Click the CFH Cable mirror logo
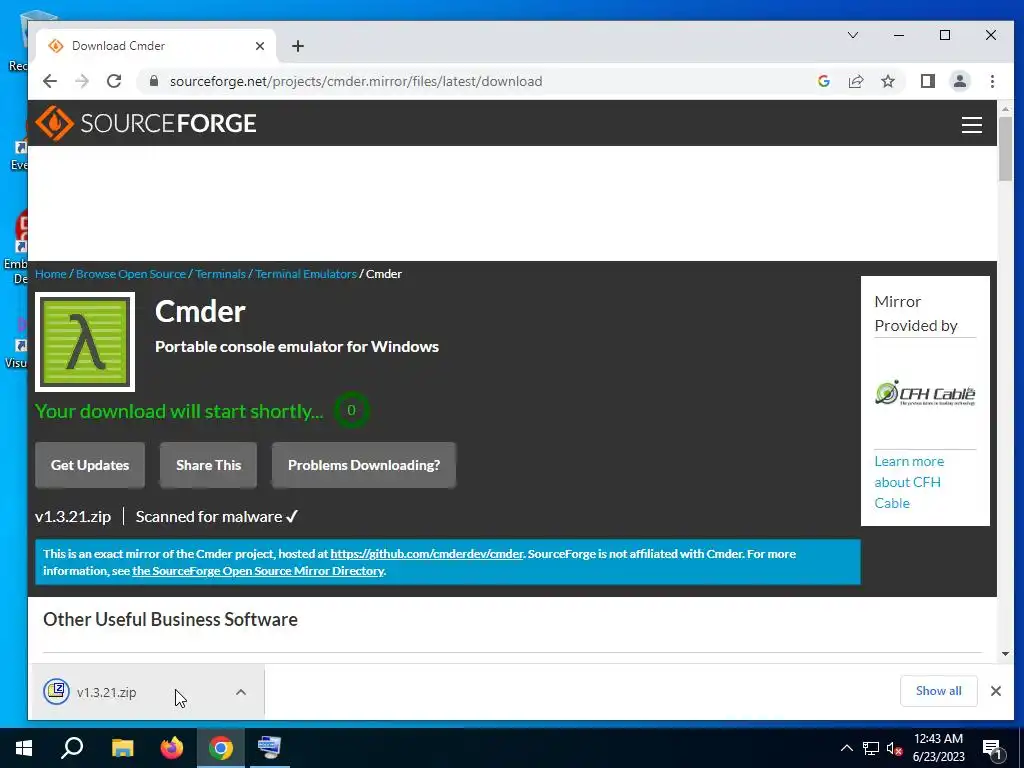Screen dimensions: 1024x768 coord(925,393)
